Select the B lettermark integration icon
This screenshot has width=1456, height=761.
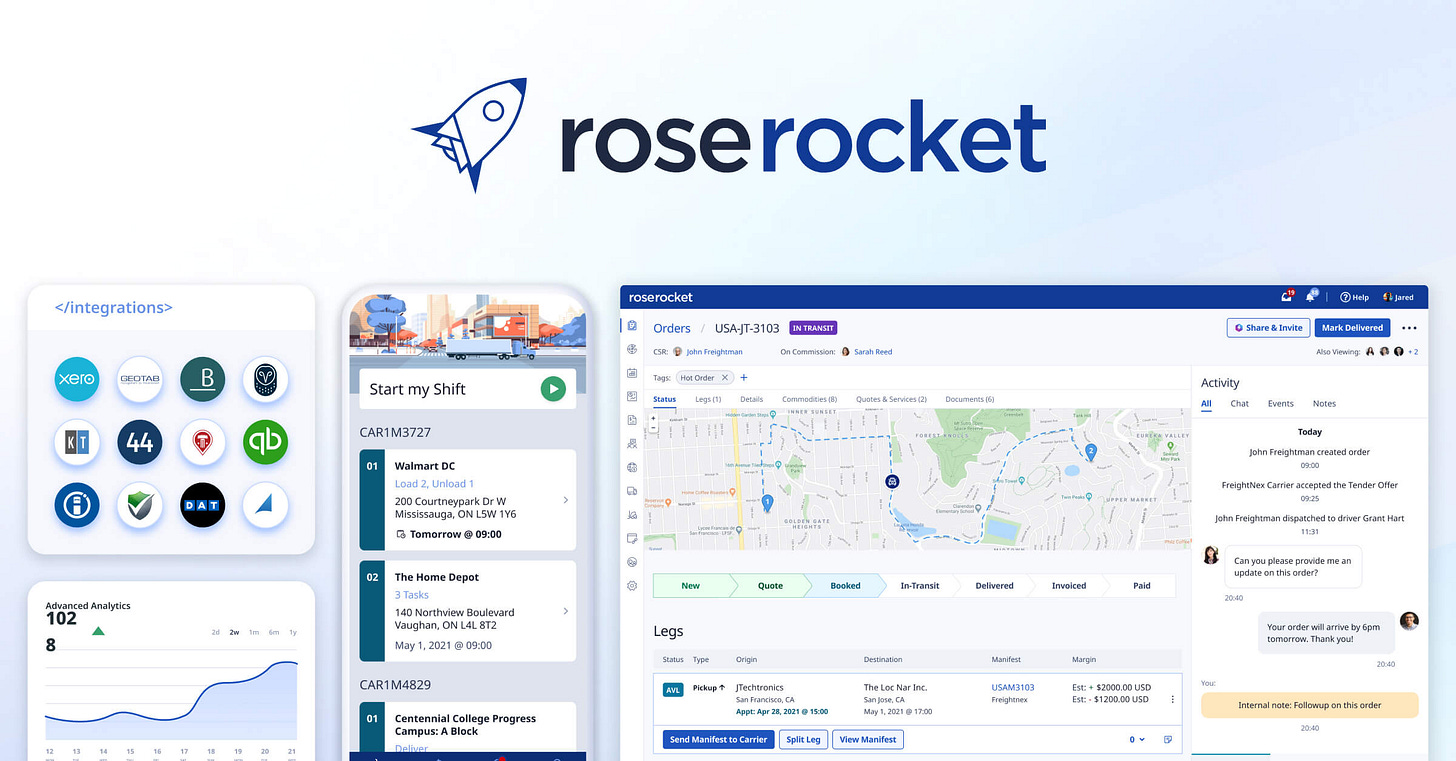tap(203, 380)
